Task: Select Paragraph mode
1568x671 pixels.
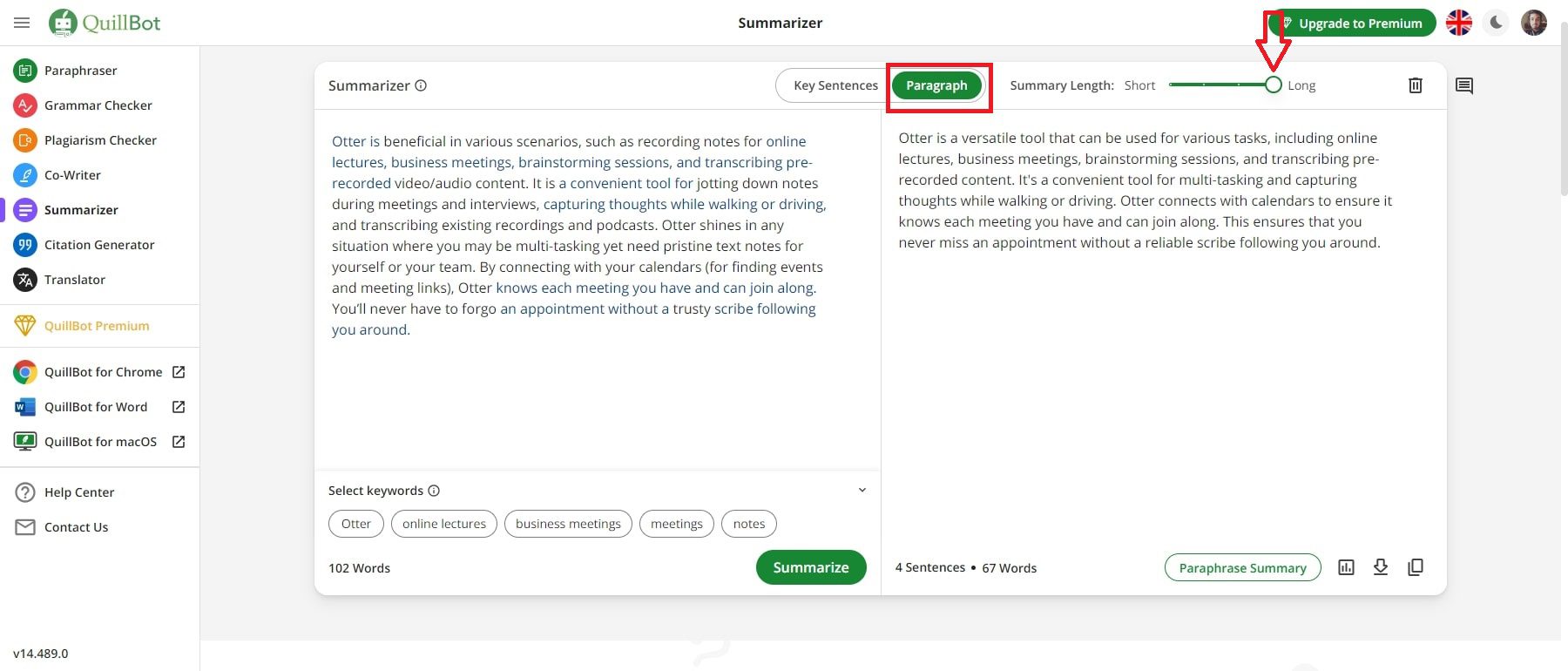Action: pyautogui.click(x=936, y=85)
